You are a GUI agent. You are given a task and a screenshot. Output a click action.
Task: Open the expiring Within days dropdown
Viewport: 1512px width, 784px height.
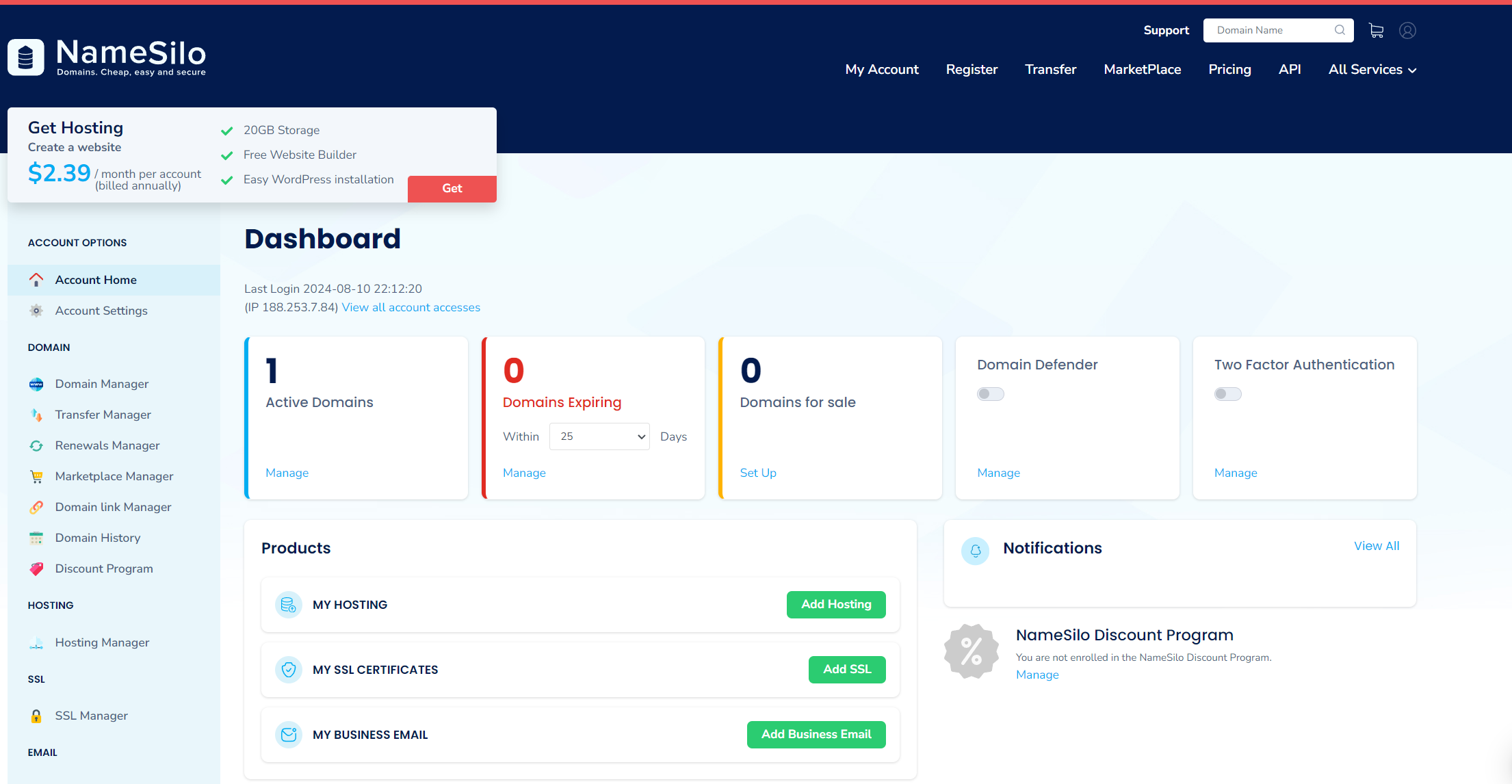click(599, 436)
